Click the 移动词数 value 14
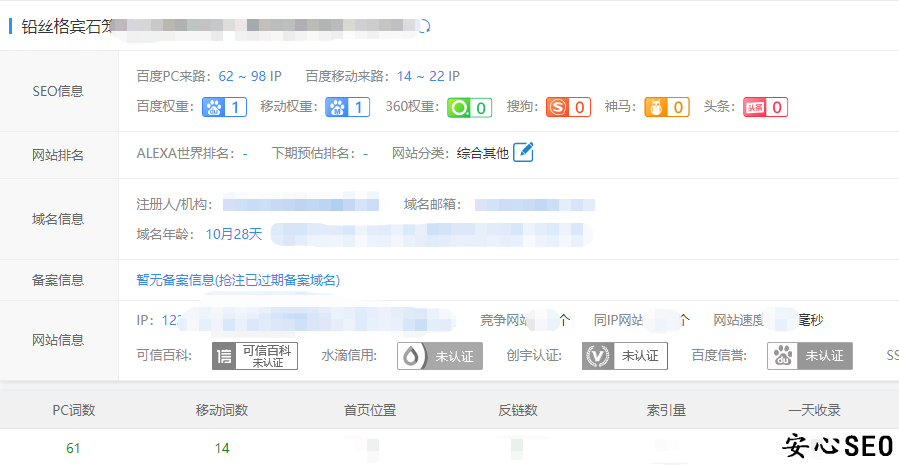The width and height of the screenshot is (899, 466). pos(222,448)
